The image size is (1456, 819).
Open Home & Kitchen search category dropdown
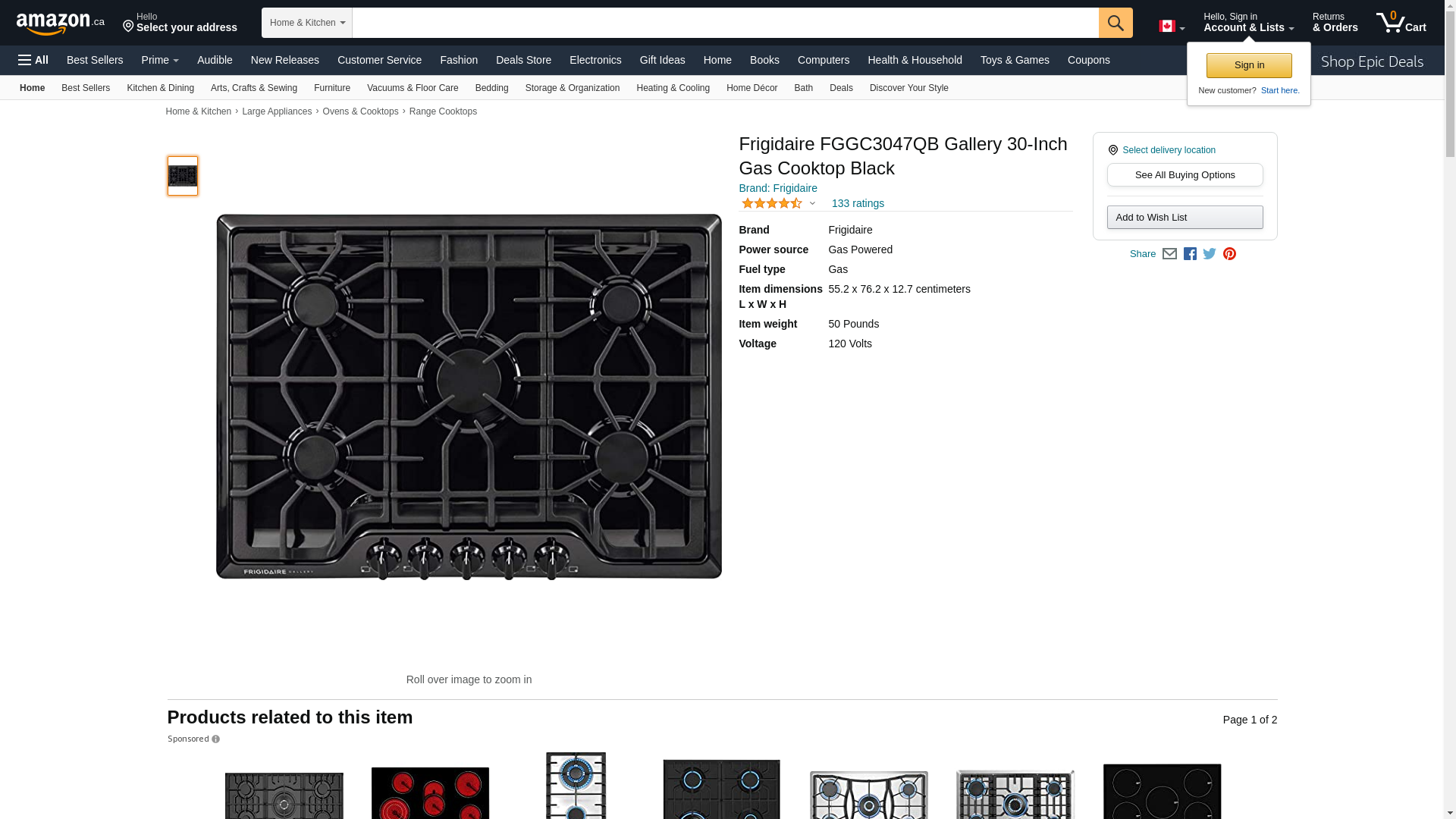(306, 23)
